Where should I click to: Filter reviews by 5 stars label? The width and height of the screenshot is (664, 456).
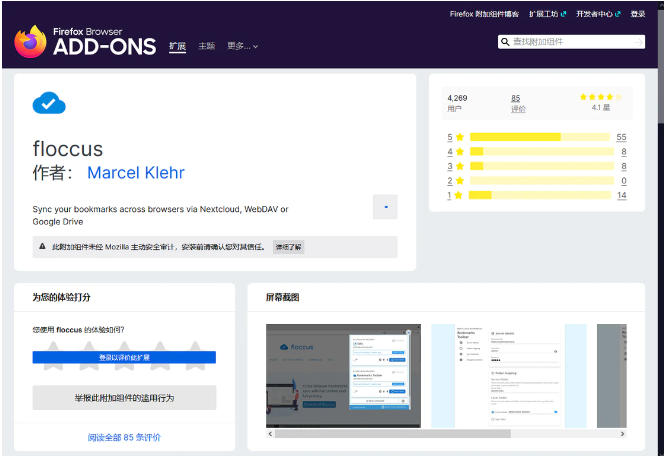tap(450, 137)
